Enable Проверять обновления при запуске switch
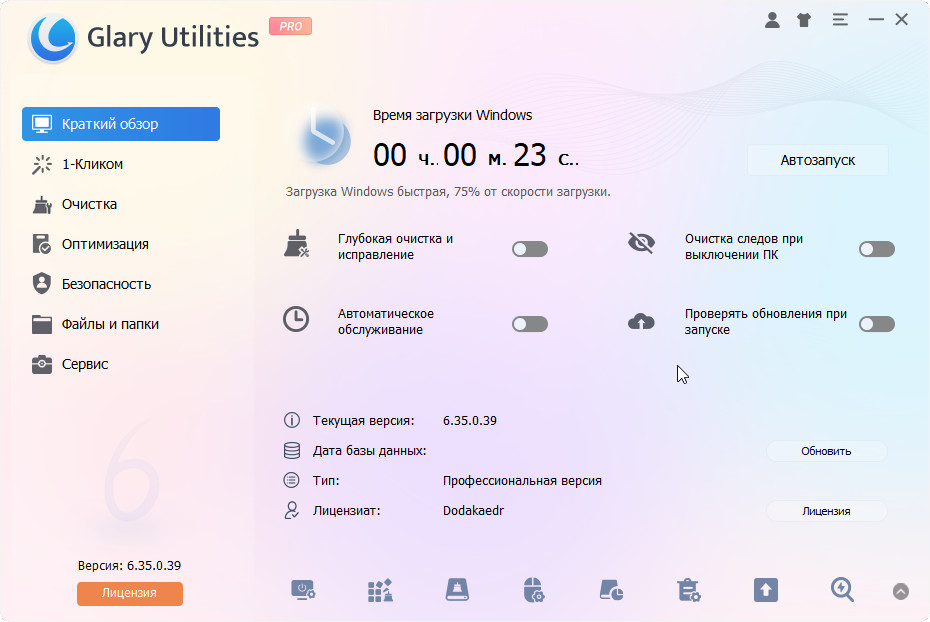Viewport: 930px width, 622px height. 876,323
